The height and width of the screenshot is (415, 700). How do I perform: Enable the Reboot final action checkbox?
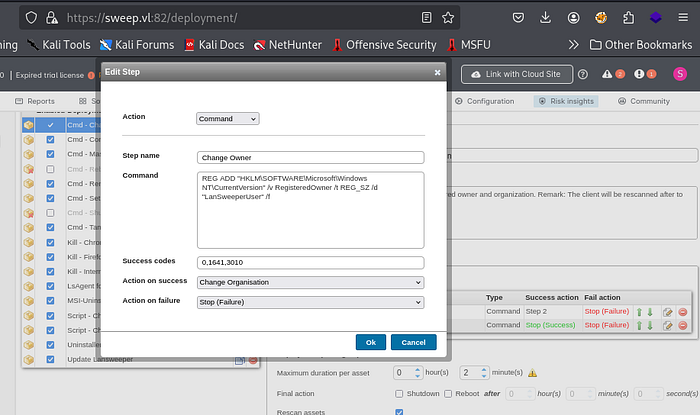coord(448,394)
